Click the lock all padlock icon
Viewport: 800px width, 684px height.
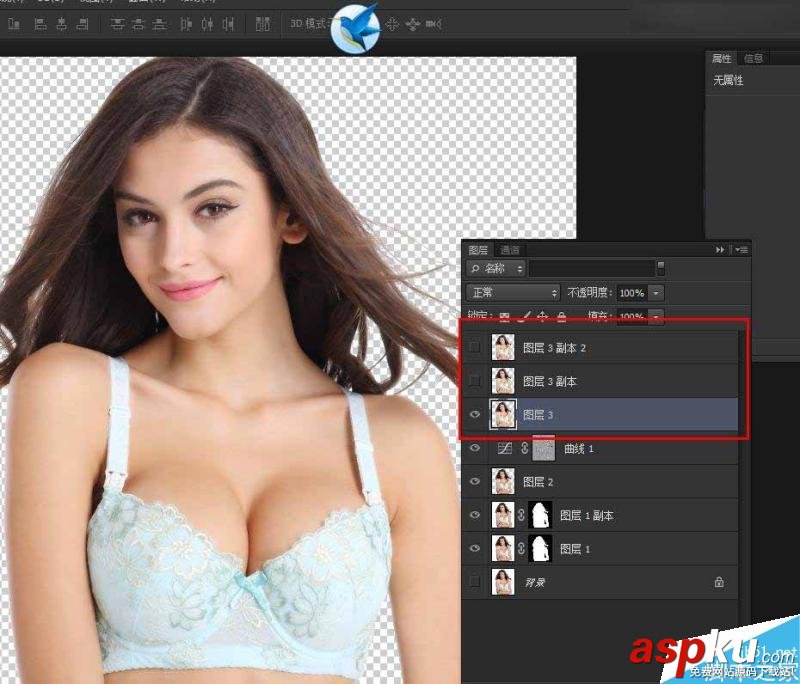[x=561, y=318]
